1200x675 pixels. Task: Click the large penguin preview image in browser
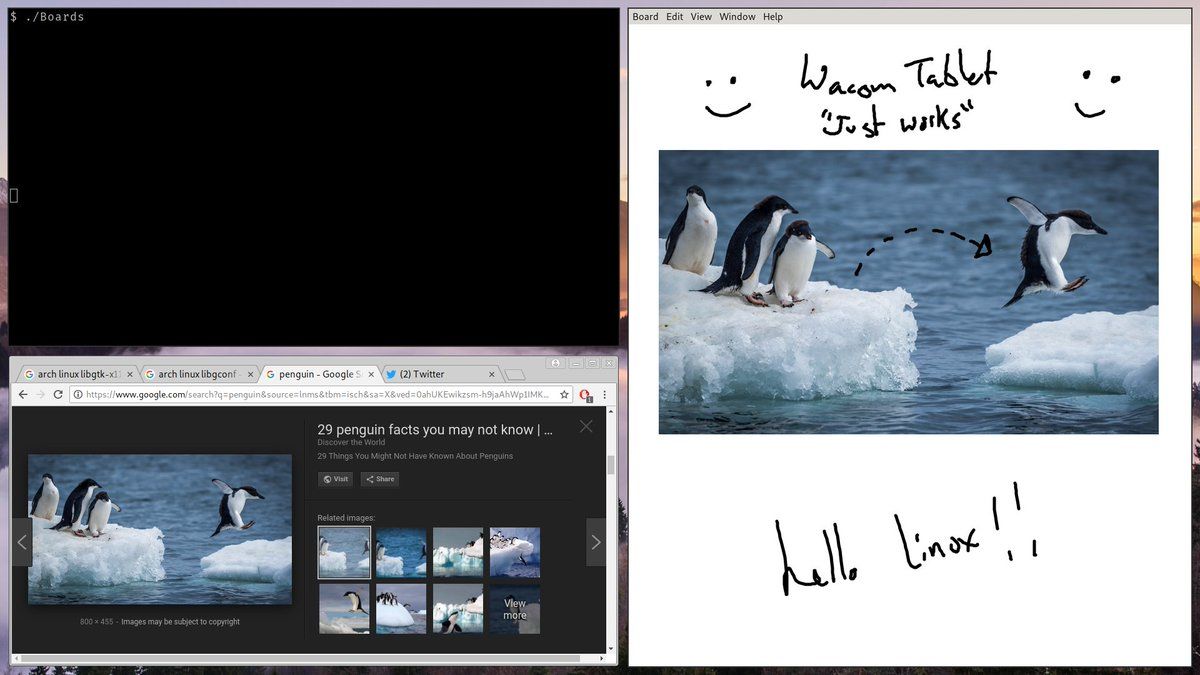160,529
